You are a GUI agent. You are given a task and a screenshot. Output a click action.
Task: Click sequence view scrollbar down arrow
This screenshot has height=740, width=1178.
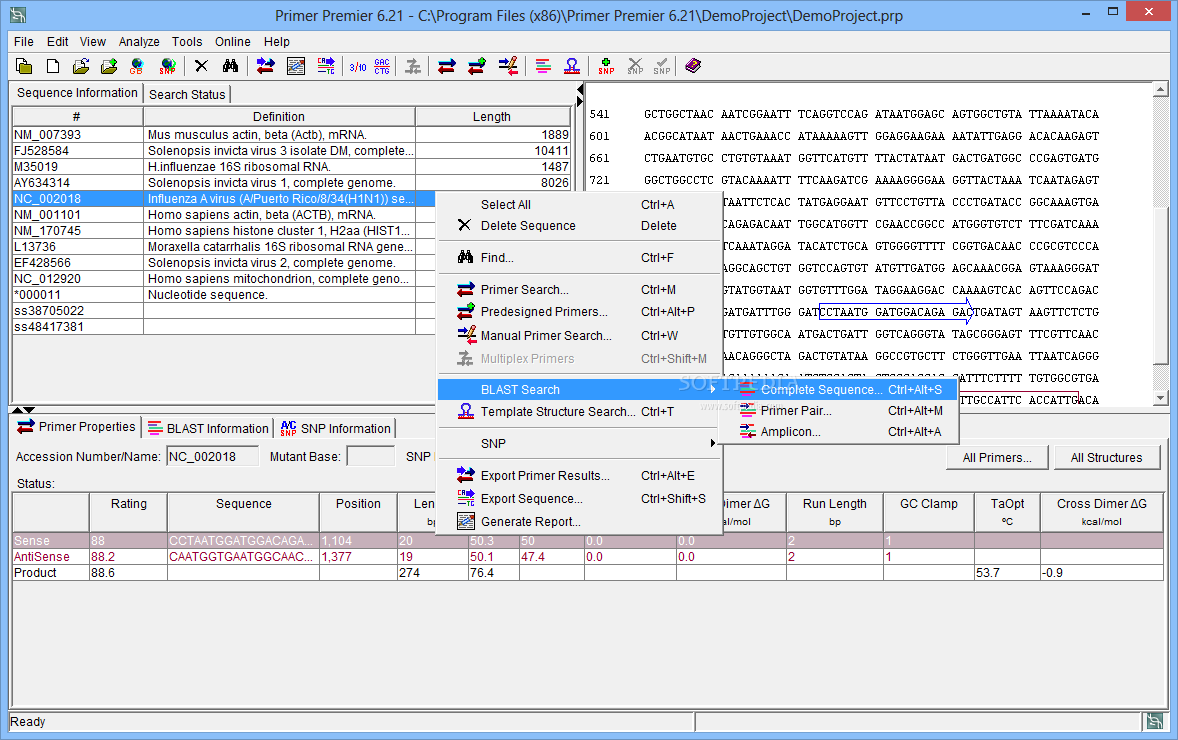point(1161,398)
